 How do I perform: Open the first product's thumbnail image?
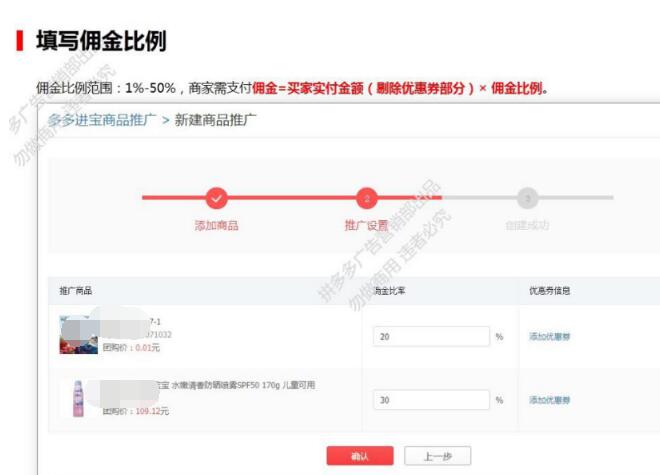point(78,334)
